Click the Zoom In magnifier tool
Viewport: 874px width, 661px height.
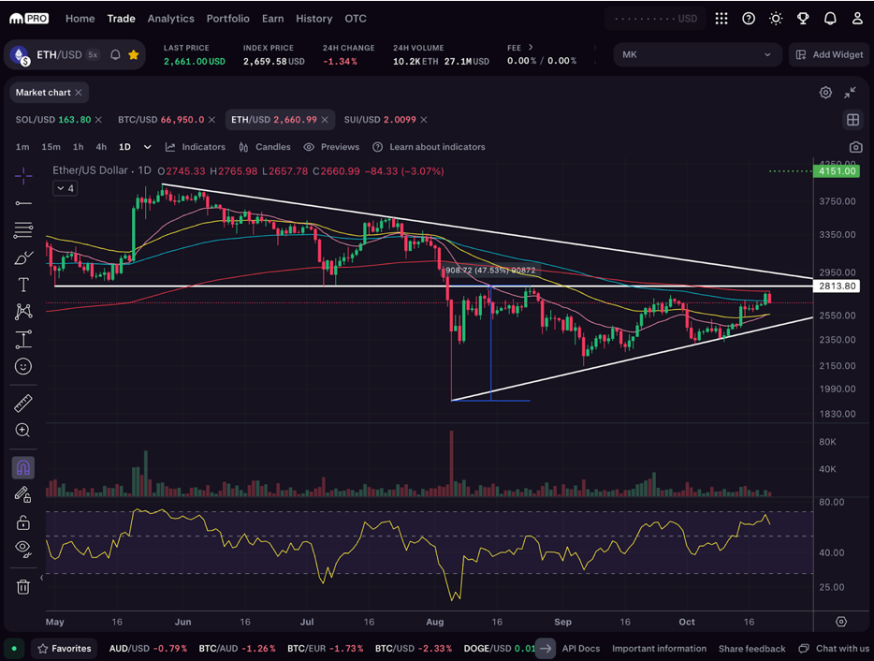(23, 430)
